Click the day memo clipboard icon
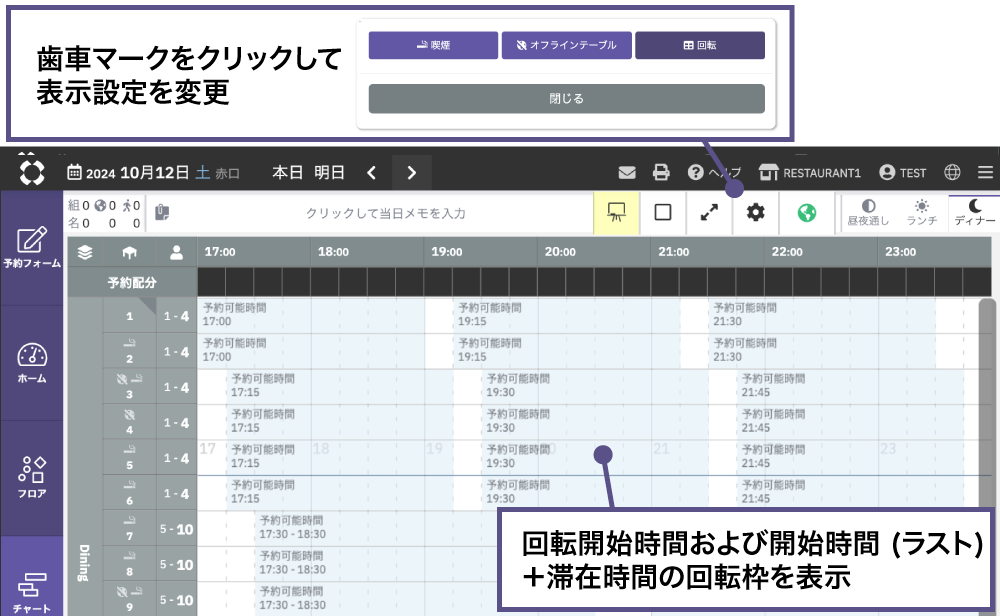 [162, 212]
